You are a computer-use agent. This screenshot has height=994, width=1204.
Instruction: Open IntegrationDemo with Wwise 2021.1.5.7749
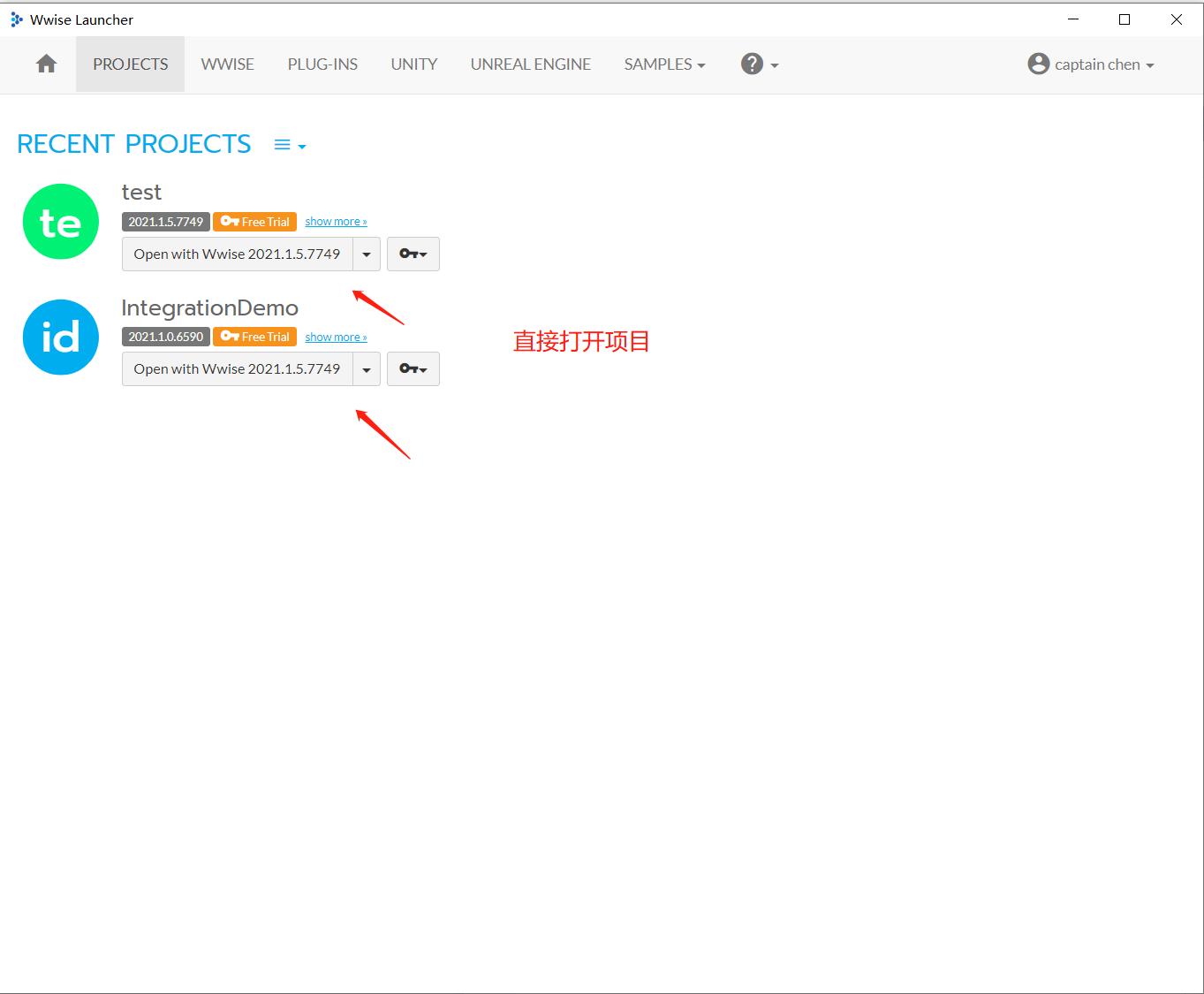point(237,369)
